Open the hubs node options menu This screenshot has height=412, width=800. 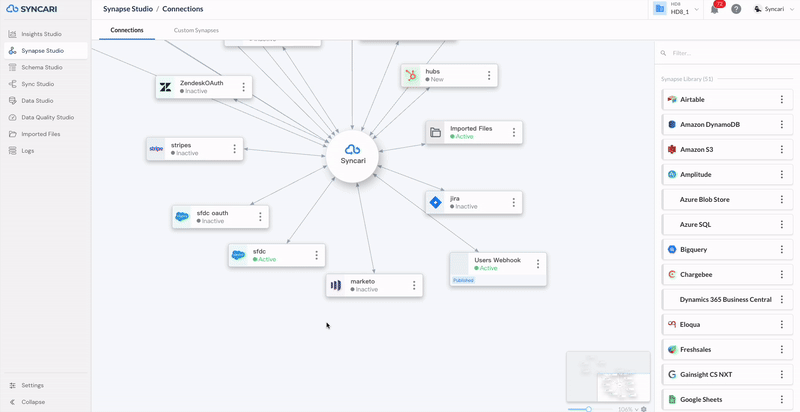[x=489, y=75]
